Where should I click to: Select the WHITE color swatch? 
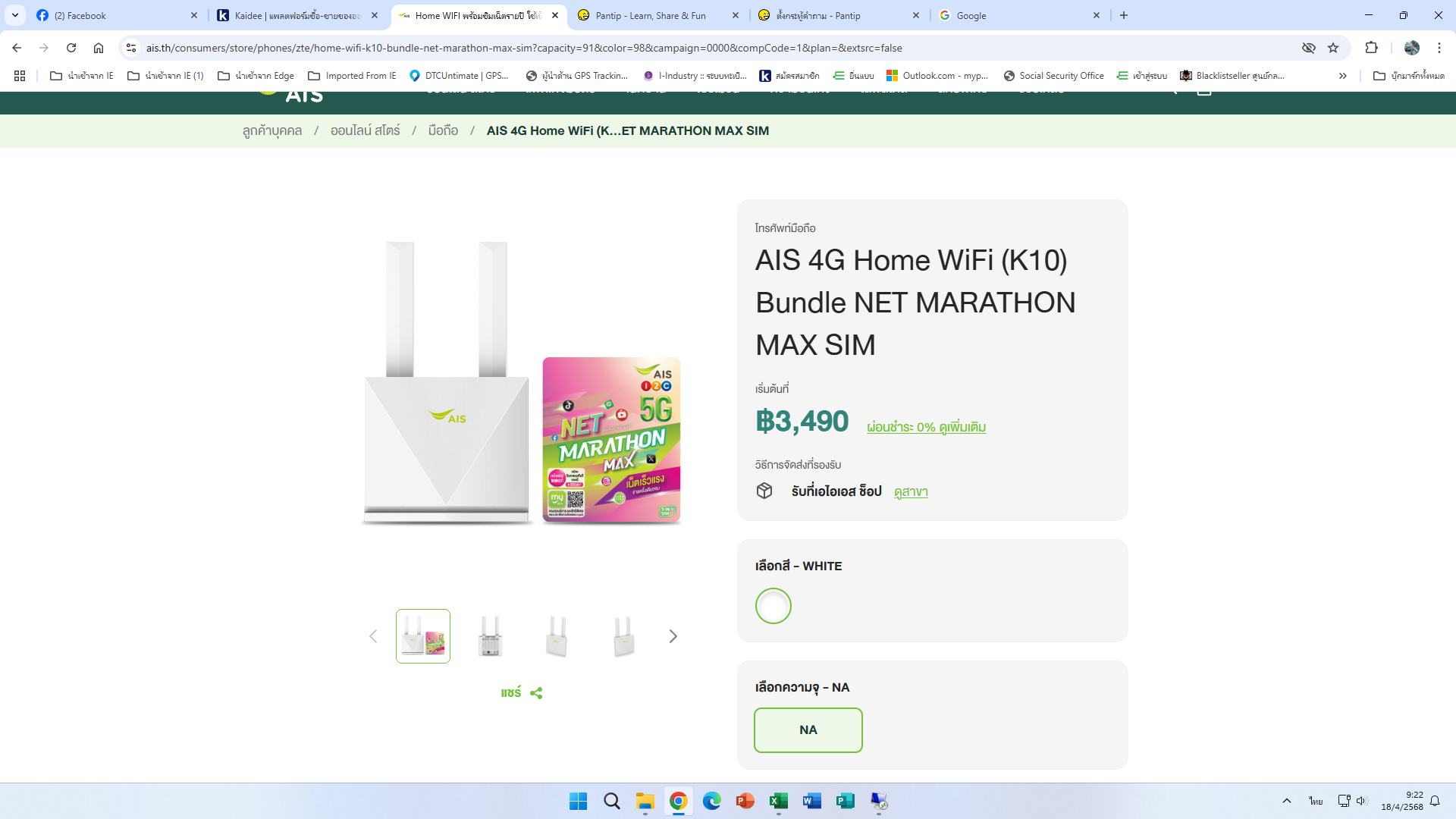pyautogui.click(x=773, y=606)
